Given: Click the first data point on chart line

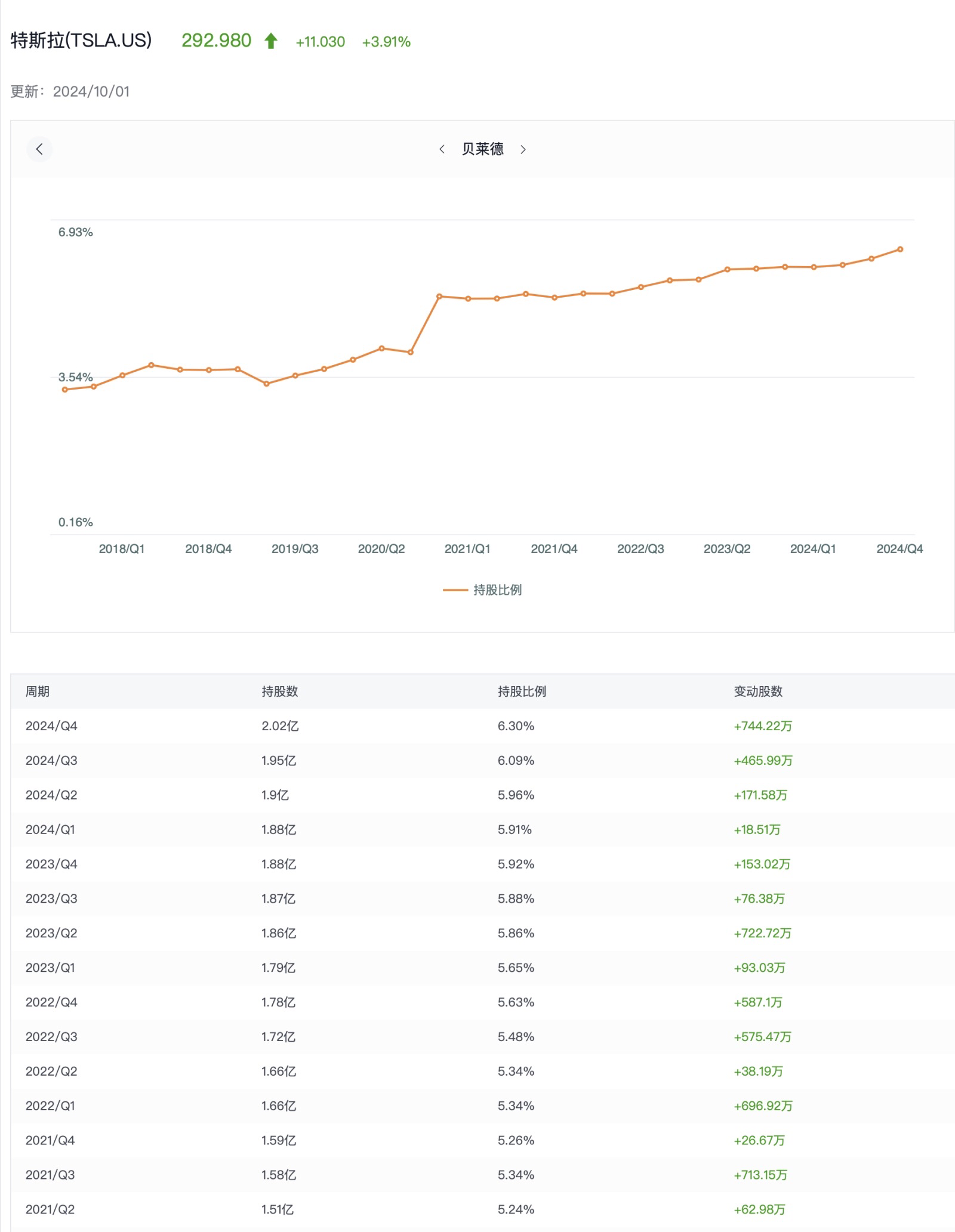Looking at the screenshot, I should (x=65, y=390).
